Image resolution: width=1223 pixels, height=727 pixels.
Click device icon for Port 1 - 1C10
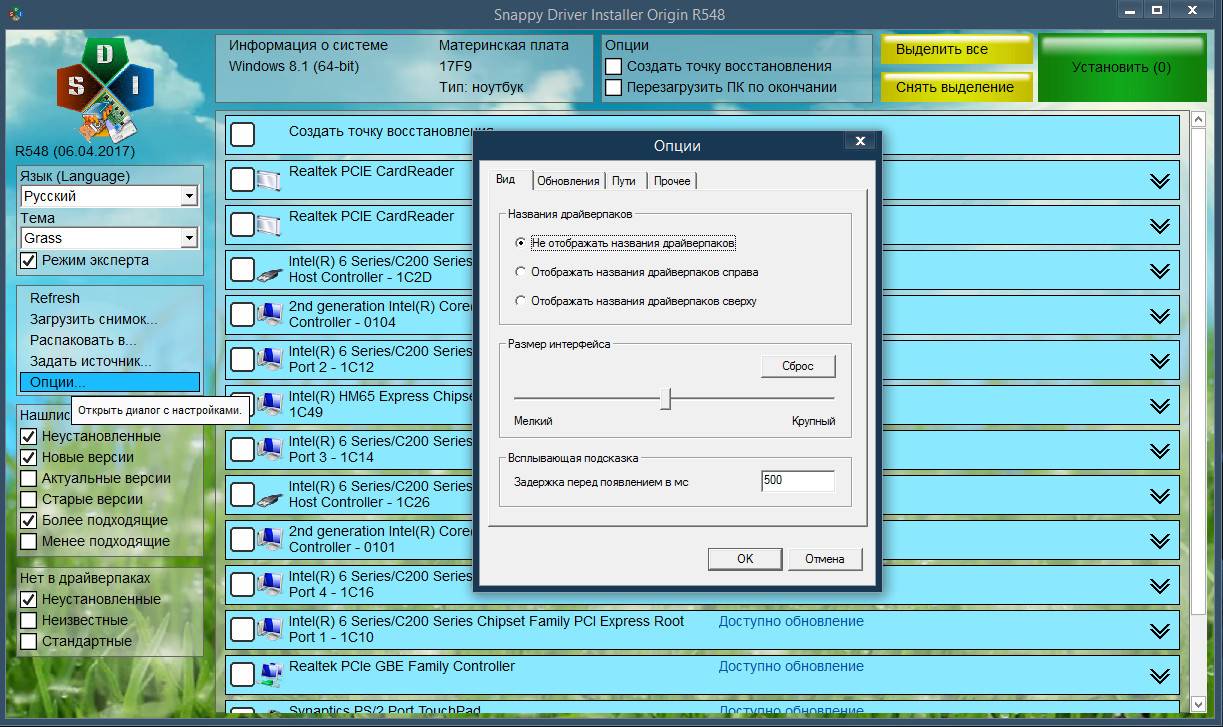click(270, 630)
